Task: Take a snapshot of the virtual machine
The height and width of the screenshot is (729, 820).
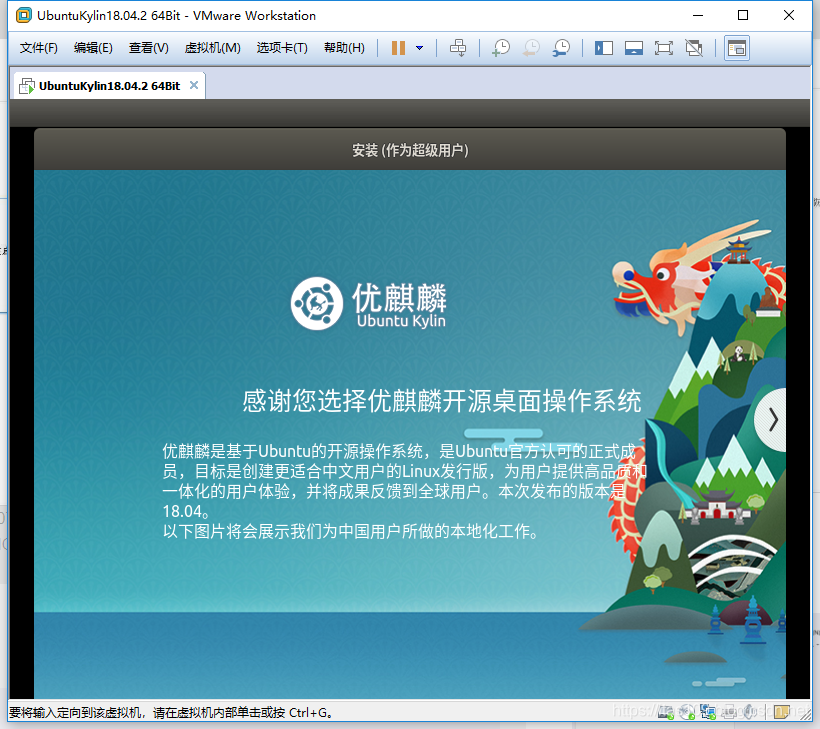Action: [501, 48]
